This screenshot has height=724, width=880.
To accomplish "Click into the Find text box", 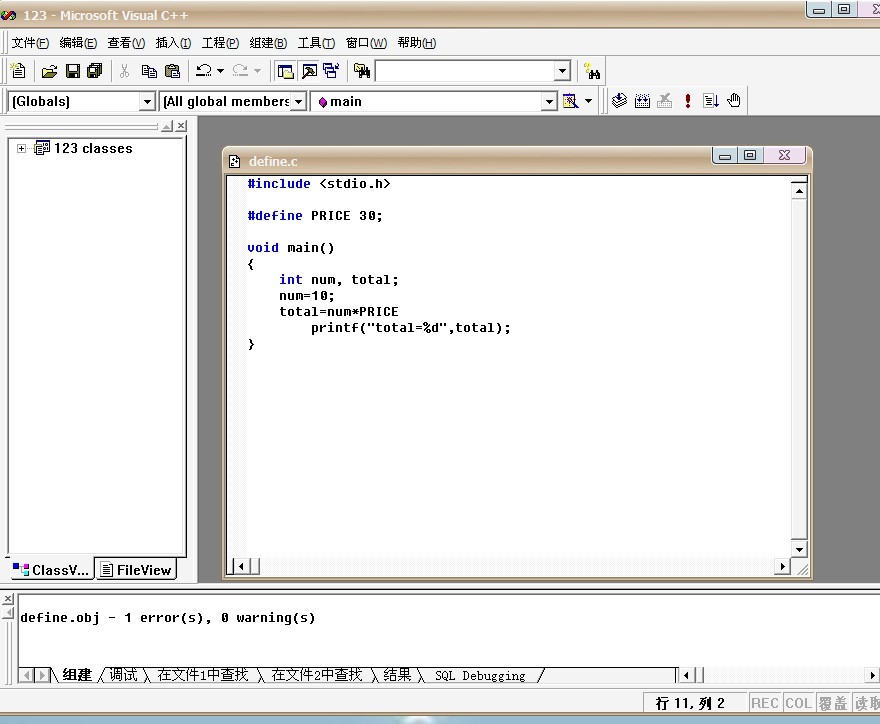I will tap(465, 71).
